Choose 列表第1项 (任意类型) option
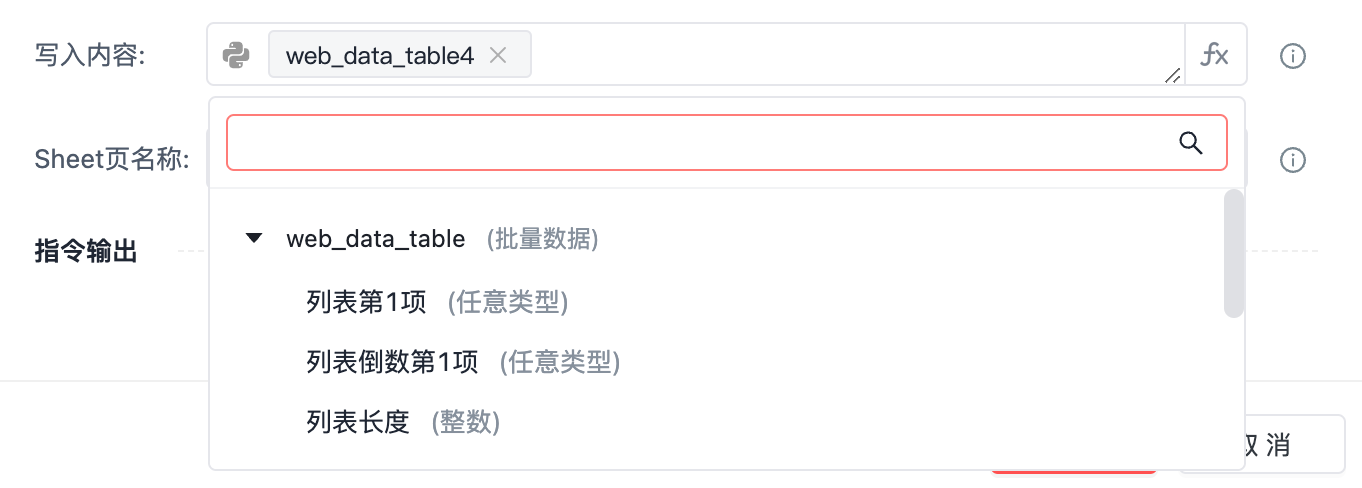The width and height of the screenshot is (1362, 488). (x=437, y=301)
